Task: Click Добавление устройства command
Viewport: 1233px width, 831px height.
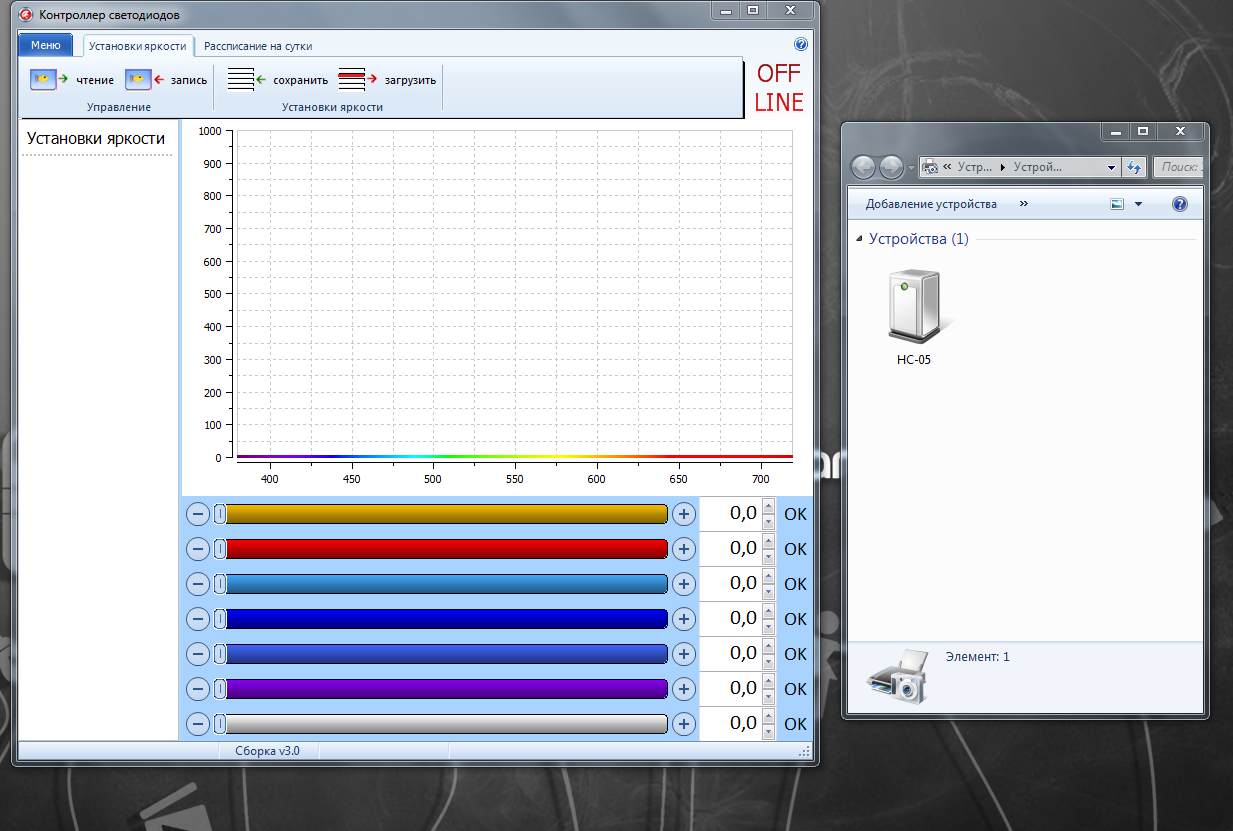Action: coord(931,204)
